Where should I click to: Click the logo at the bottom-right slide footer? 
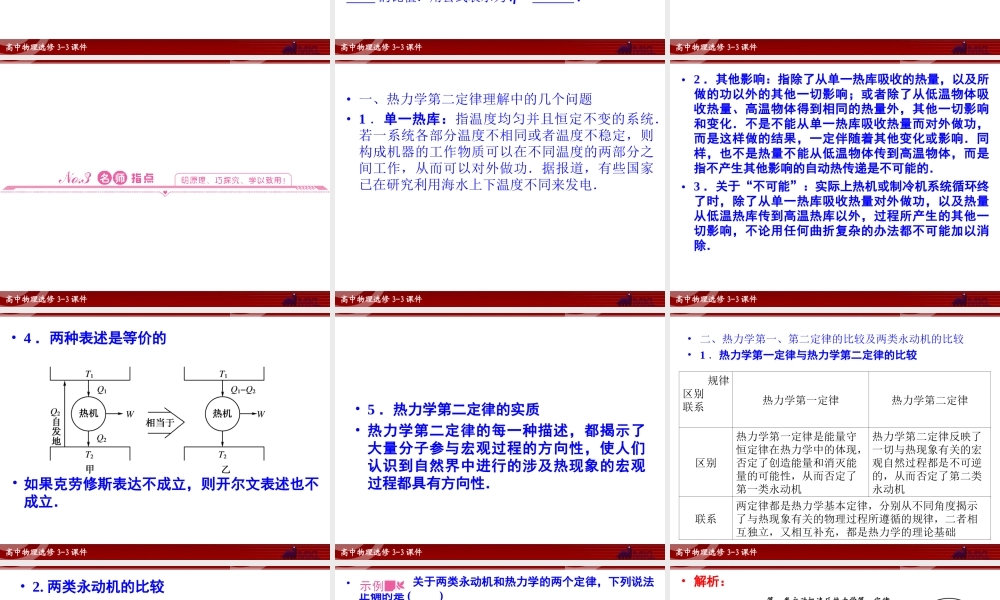pyautogui.click(x=961, y=551)
